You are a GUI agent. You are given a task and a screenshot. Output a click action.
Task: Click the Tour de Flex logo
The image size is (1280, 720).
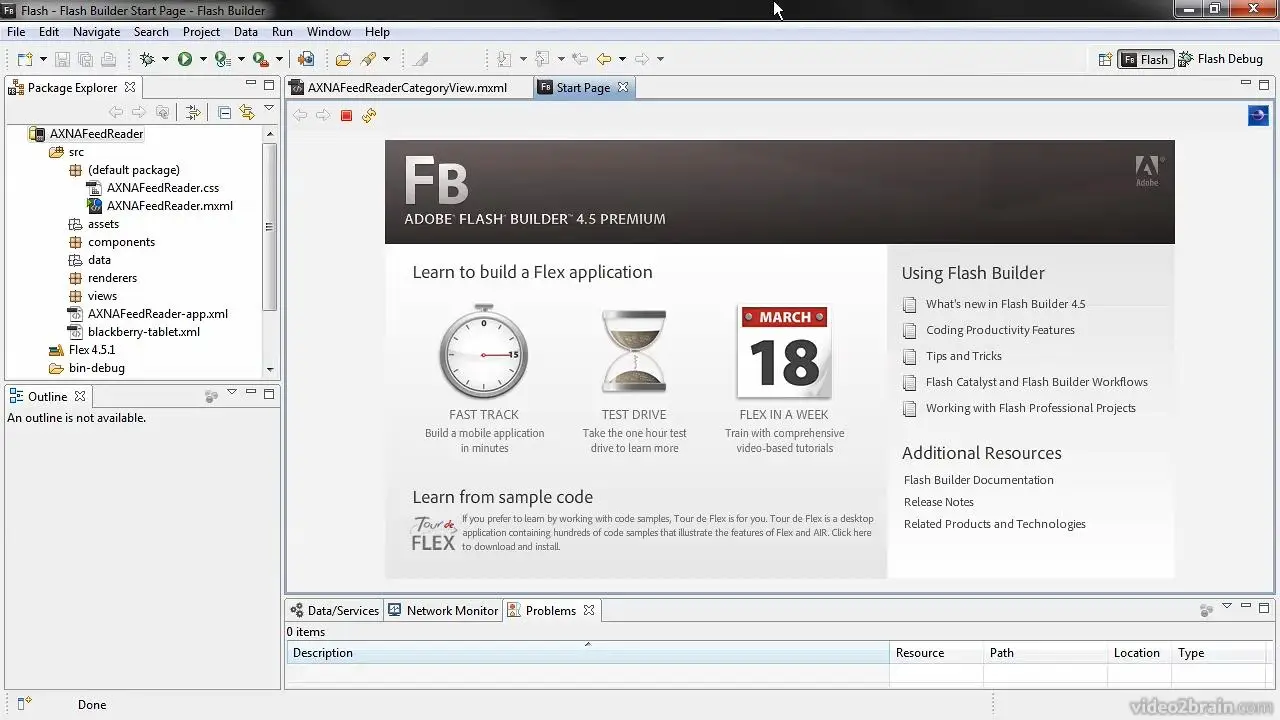(x=434, y=534)
